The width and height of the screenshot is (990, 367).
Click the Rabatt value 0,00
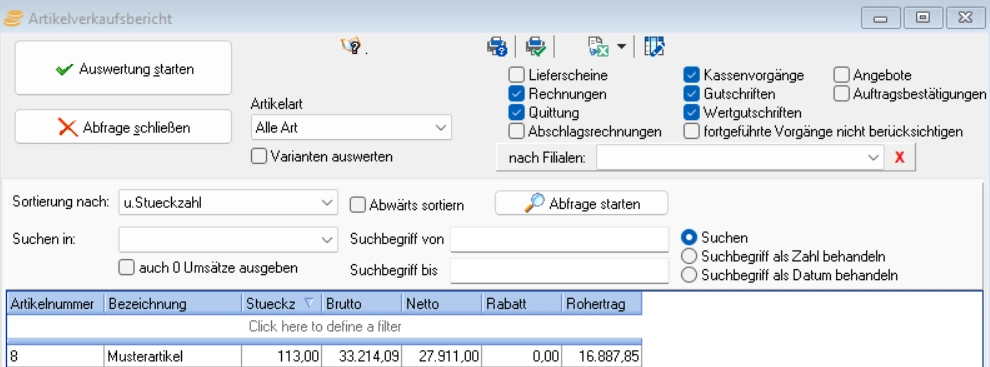(x=522, y=356)
